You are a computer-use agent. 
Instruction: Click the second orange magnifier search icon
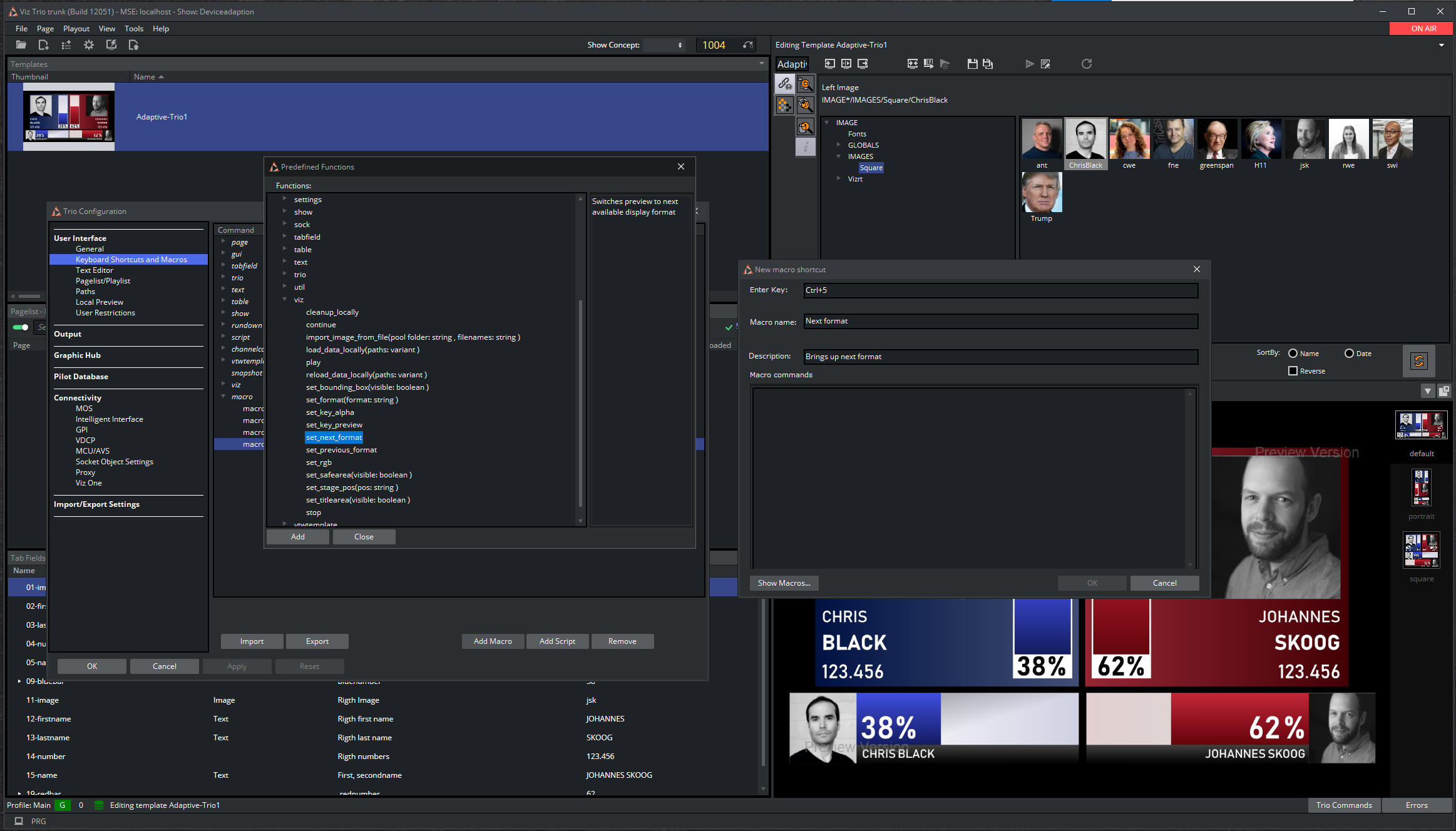point(806,105)
